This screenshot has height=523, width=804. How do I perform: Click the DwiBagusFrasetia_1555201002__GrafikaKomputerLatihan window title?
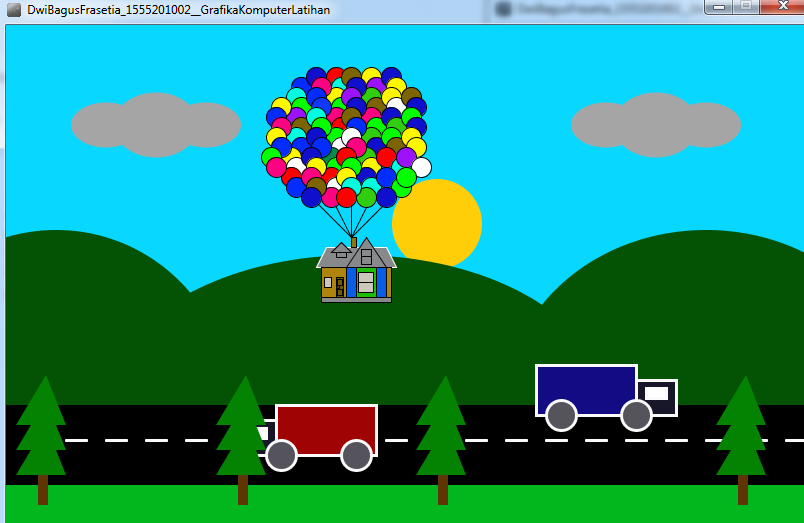click(x=178, y=10)
